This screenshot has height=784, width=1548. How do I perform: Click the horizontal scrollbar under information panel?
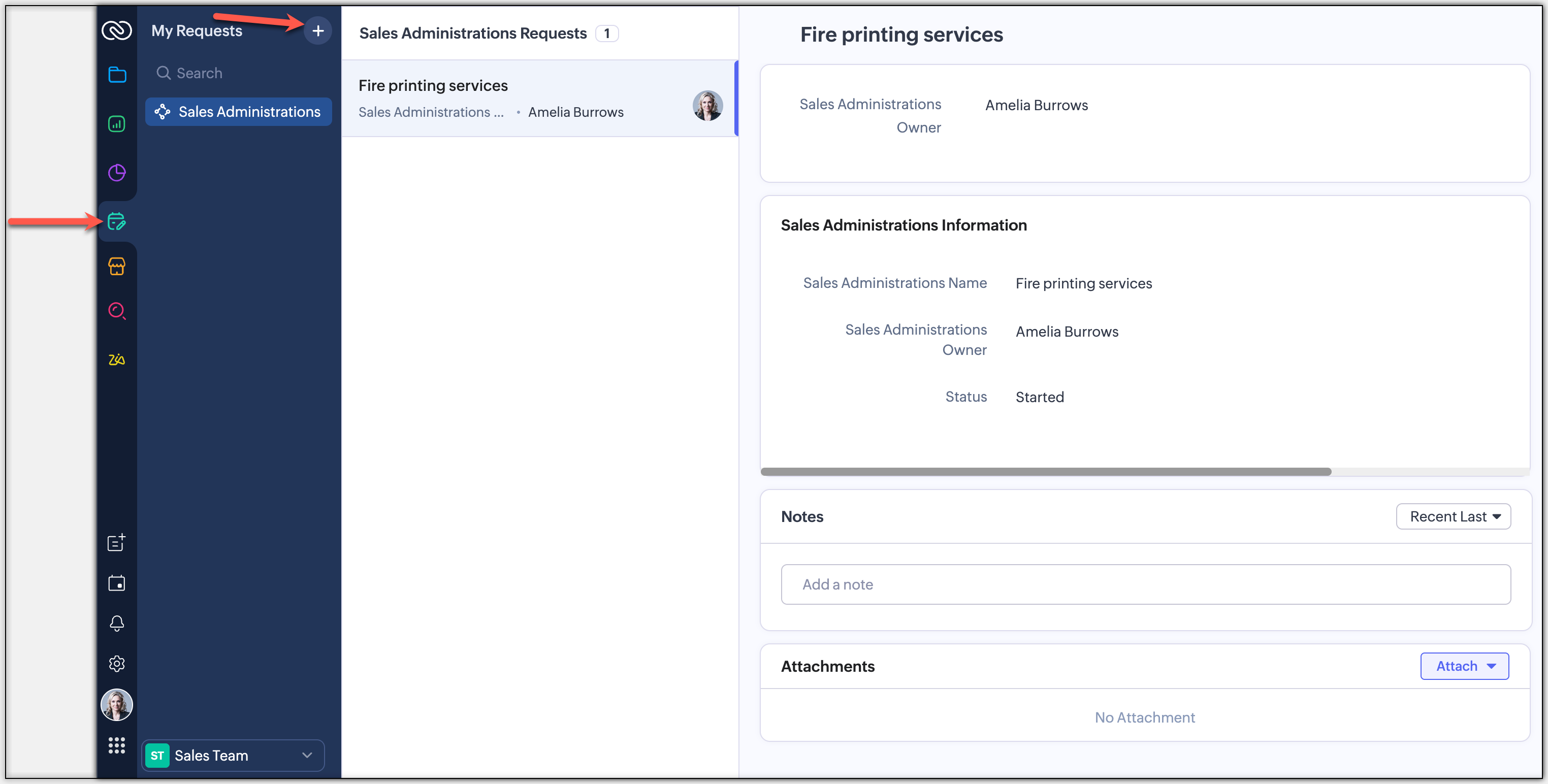click(1046, 472)
